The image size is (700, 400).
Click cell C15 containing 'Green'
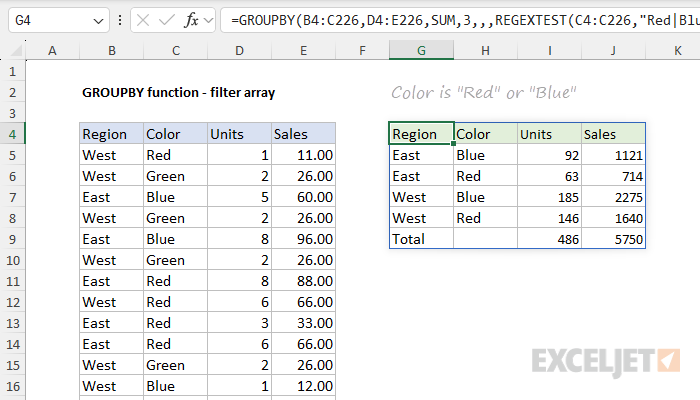tap(175, 365)
